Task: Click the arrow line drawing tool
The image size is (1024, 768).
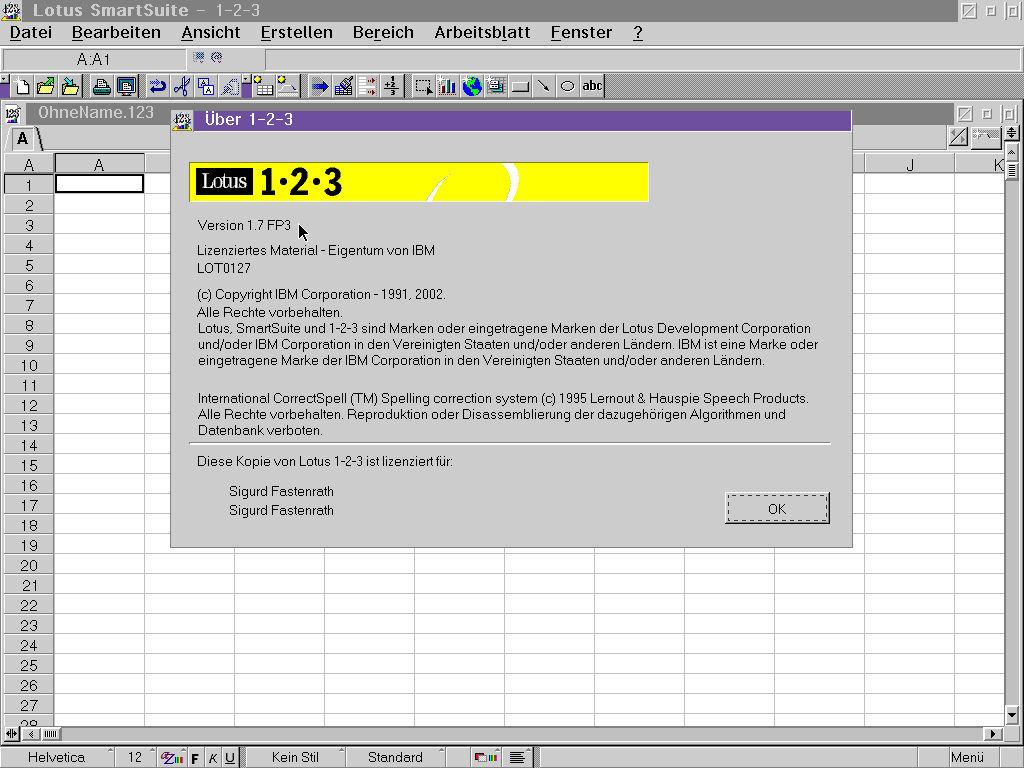Action: 544,86
